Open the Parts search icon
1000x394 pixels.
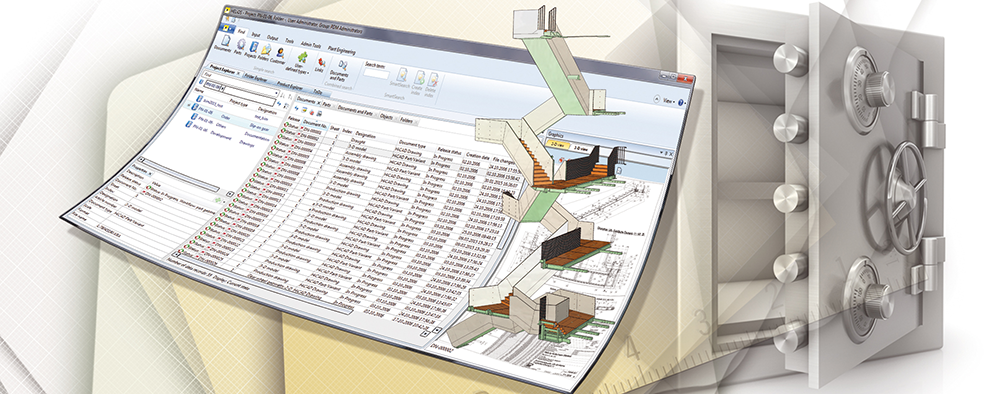[x=240, y=47]
